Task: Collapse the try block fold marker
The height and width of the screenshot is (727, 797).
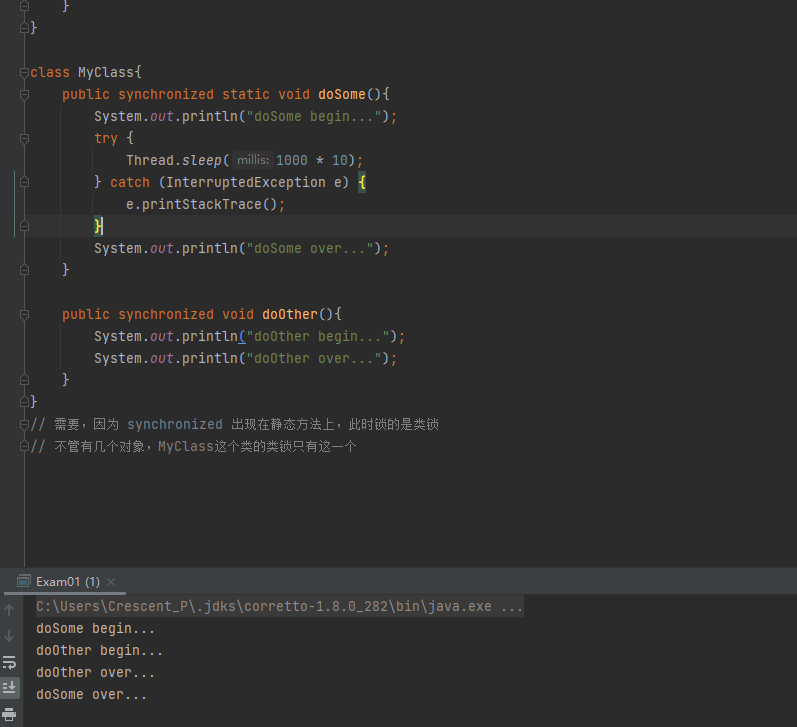Action: 24,138
